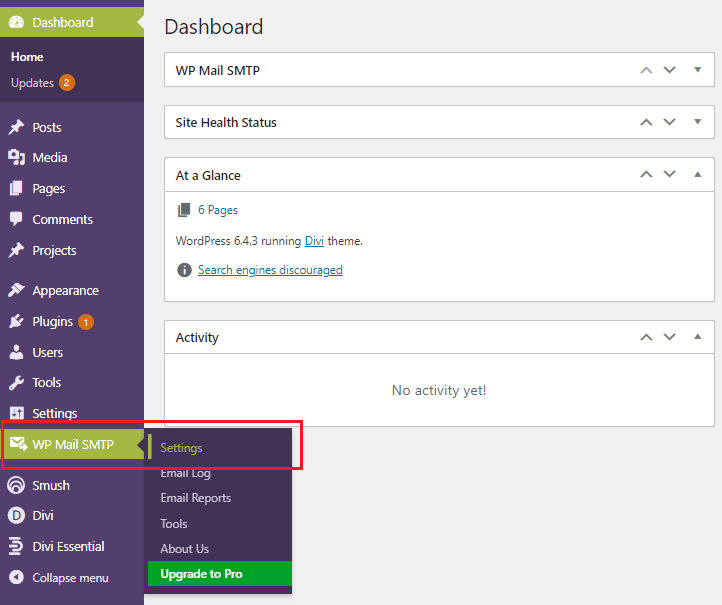
Task: Click the Pages stacked-sheets icon in sidebar
Action: pyautogui.click(x=16, y=188)
